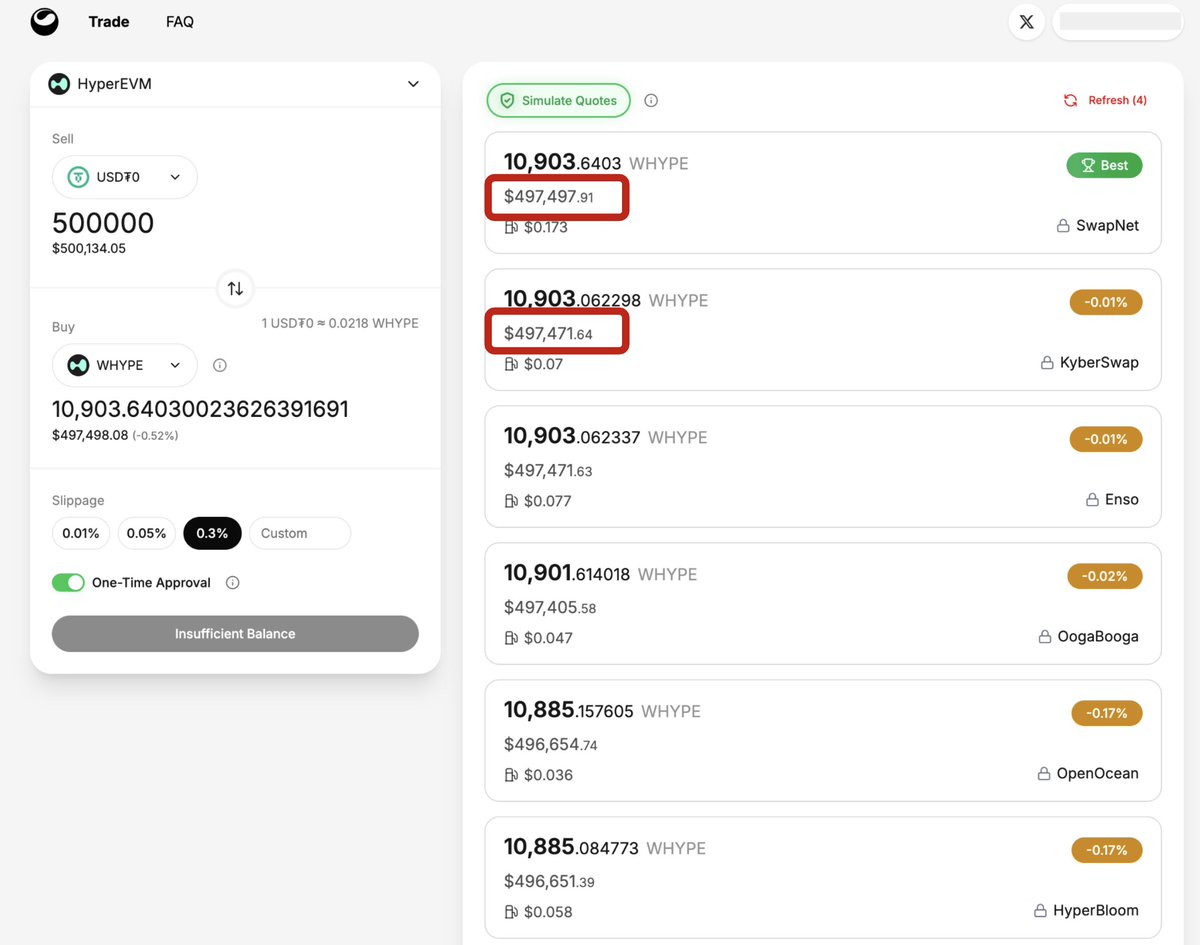Screen dimensions: 1200x945
Task: Click $496,654.74 value in OpenOcean quote
Action: [551, 744]
